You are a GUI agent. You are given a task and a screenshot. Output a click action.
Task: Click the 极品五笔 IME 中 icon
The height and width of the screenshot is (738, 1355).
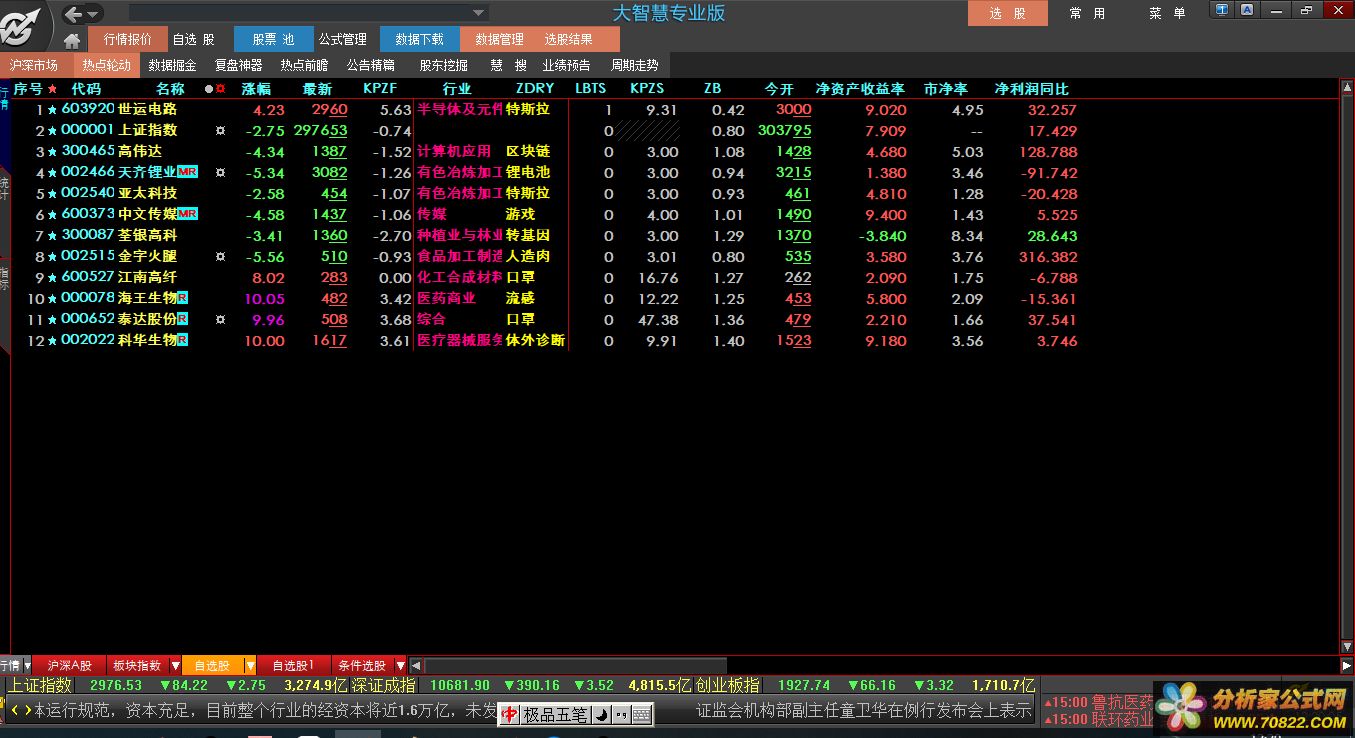click(510, 714)
